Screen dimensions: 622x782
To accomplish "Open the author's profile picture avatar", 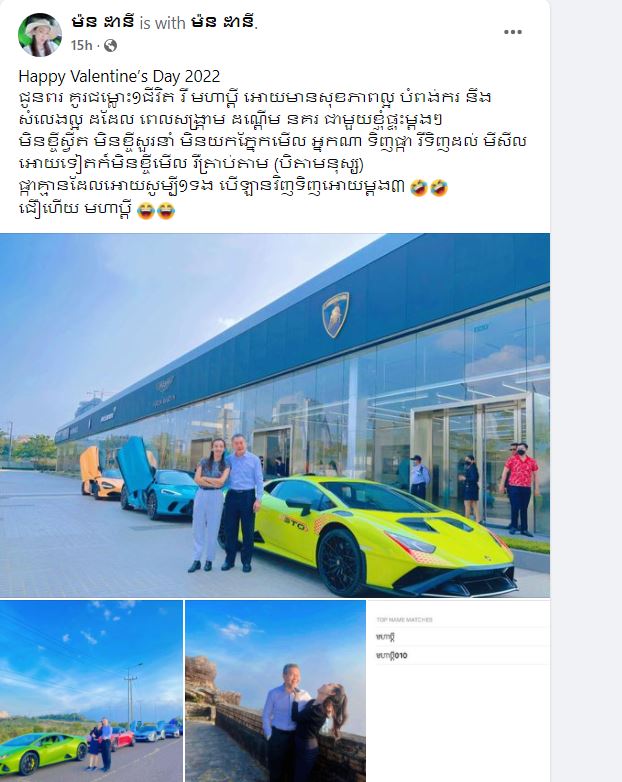I will pos(40,35).
